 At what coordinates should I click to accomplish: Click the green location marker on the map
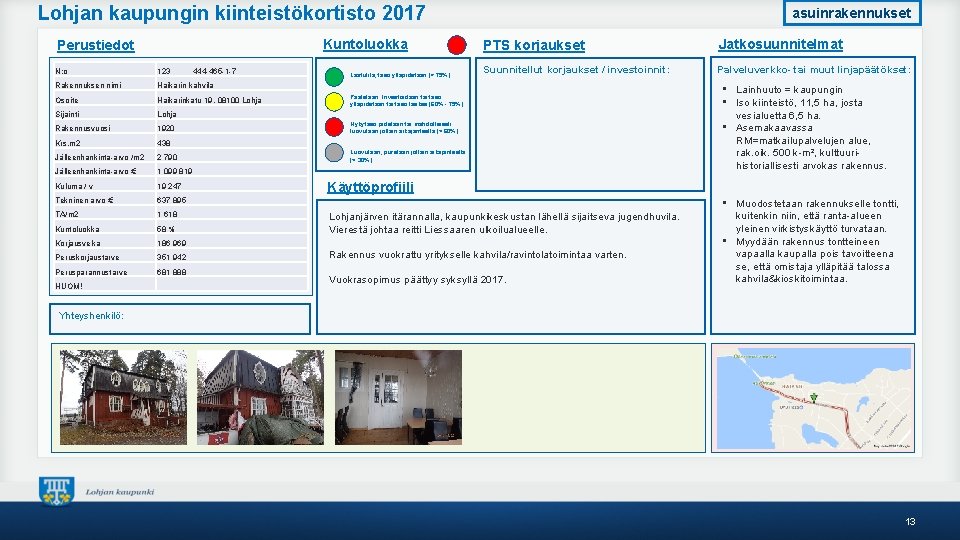814,397
